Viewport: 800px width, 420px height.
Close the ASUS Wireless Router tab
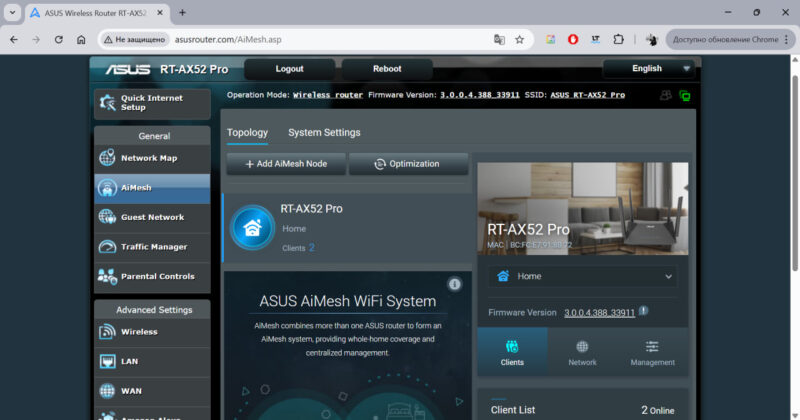160,13
